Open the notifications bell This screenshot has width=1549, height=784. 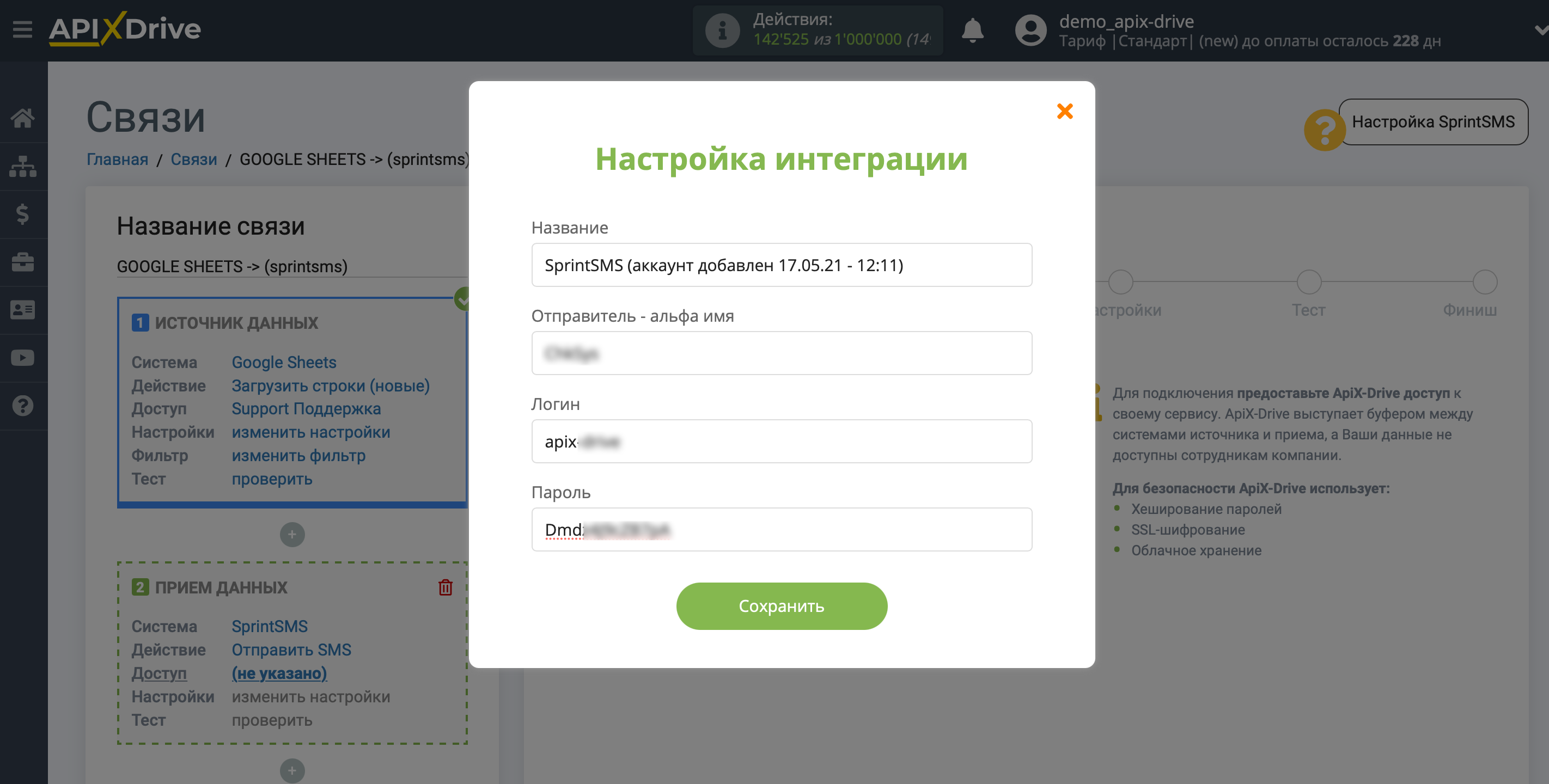972,29
